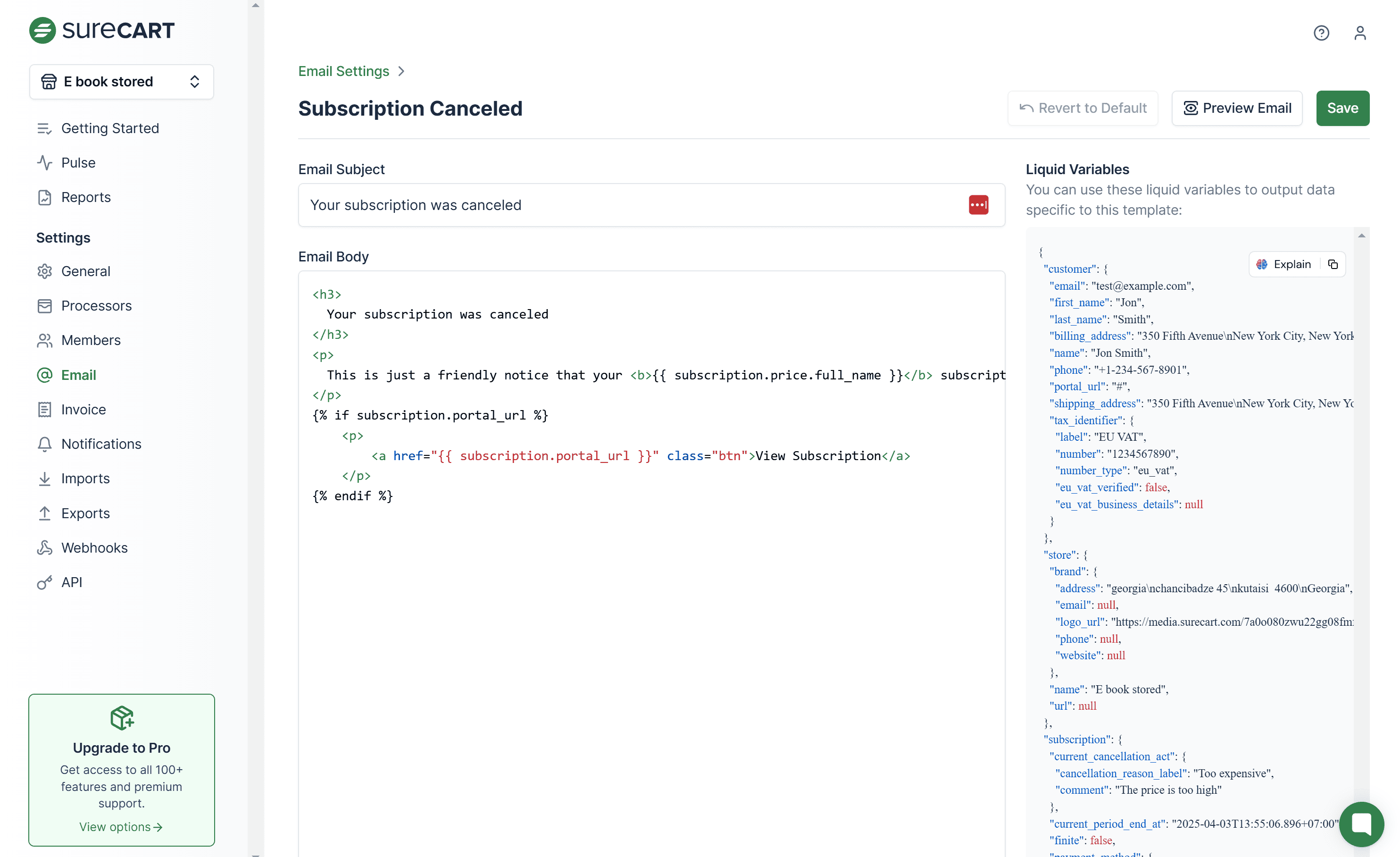Open the API key settings
This screenshot has height=857, width=1400.
[x=72, y=582]
